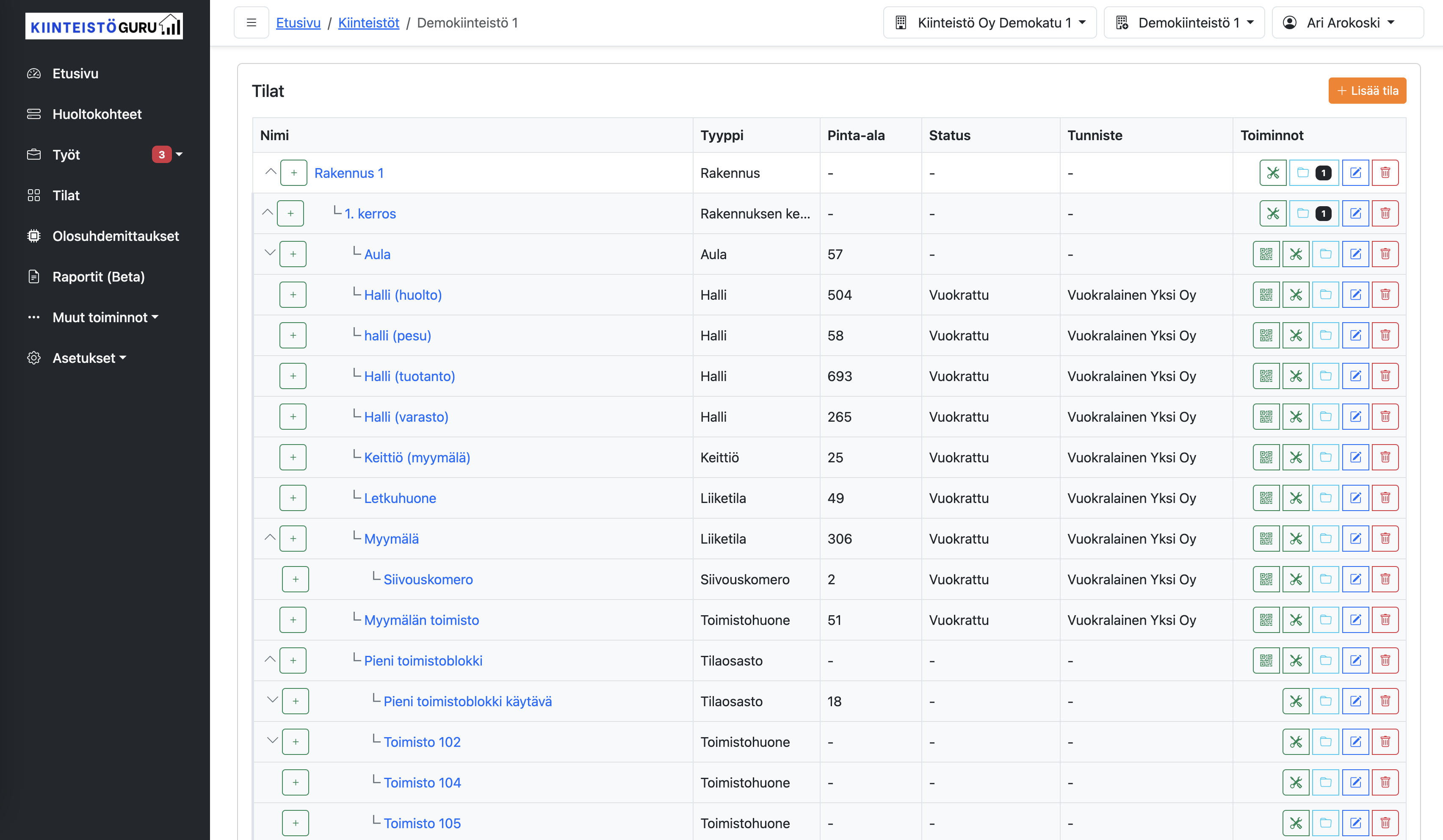Collapse the Rakennus 1 tree node

(270, 172)
